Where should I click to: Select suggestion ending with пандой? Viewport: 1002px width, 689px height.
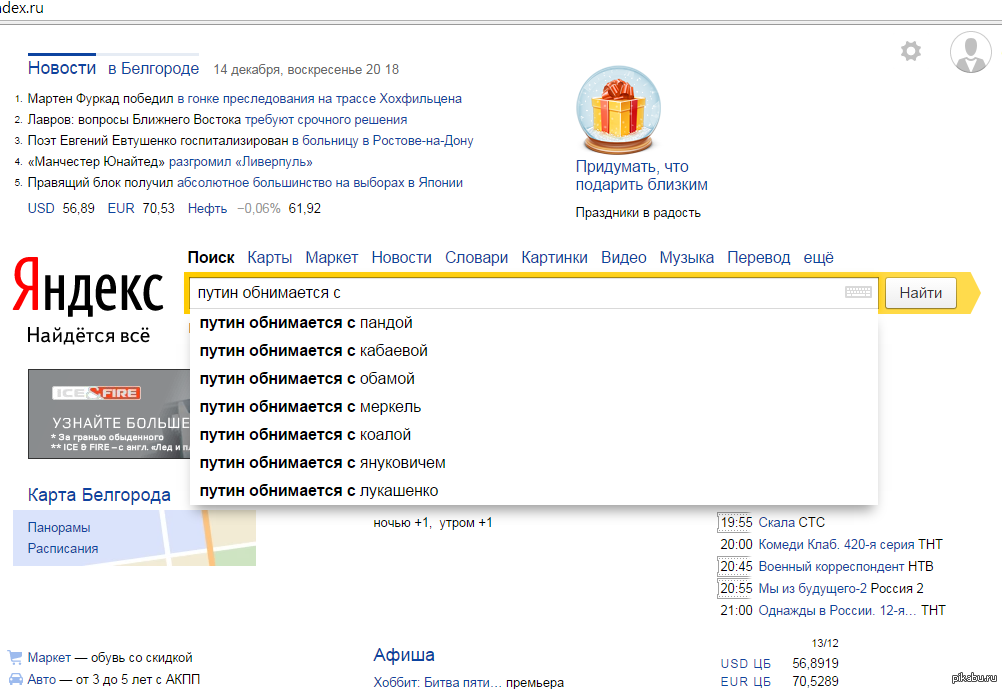[306, 323]
